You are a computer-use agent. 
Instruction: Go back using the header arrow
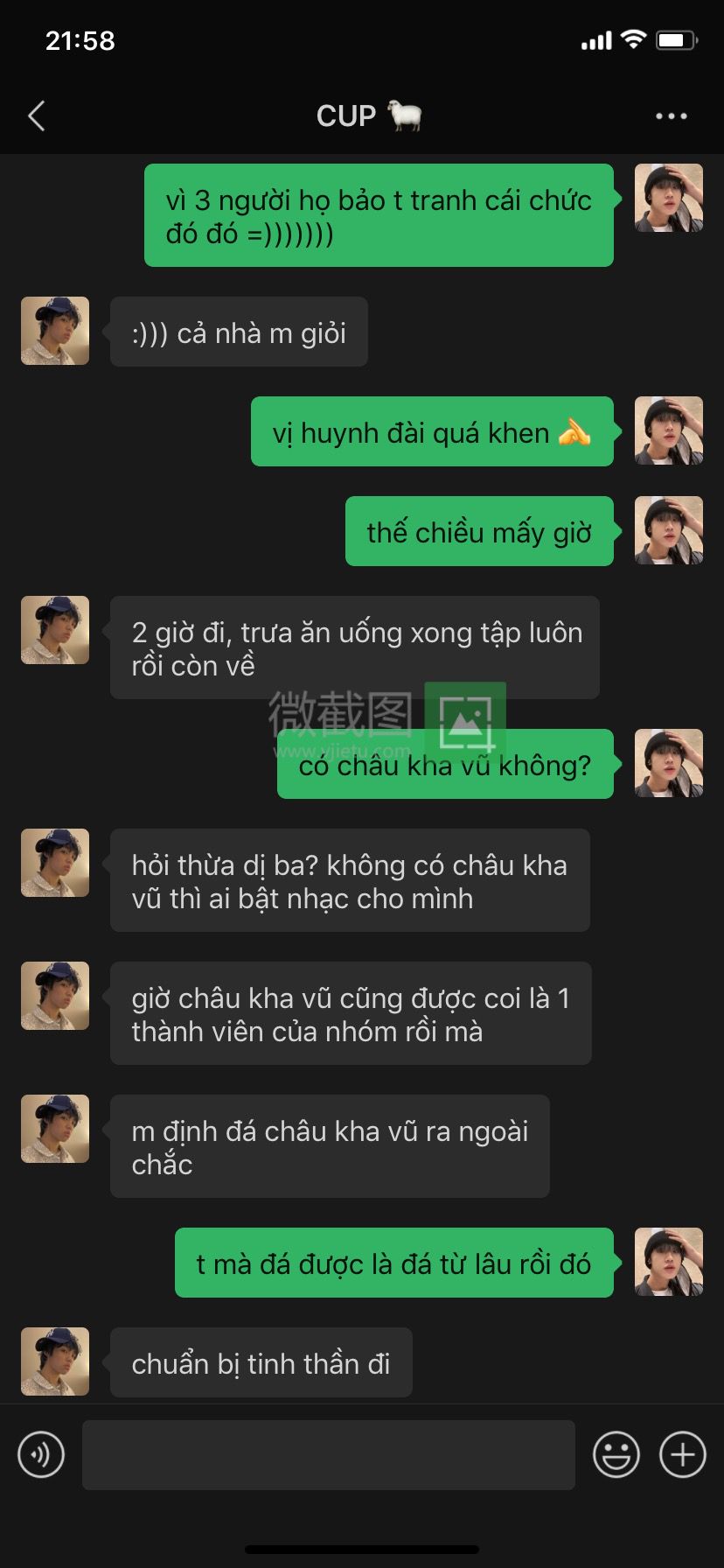pos(37,115)
